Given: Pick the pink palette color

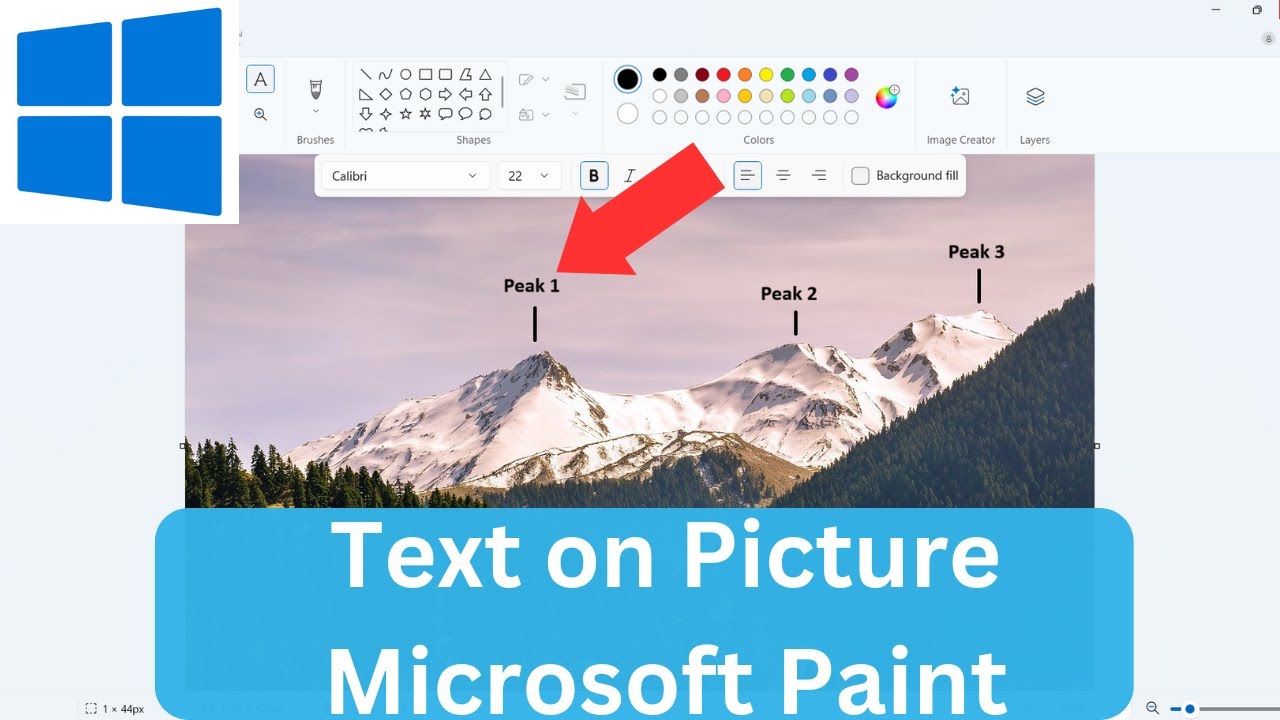Looking at the screenshot, I should point(723,96).
